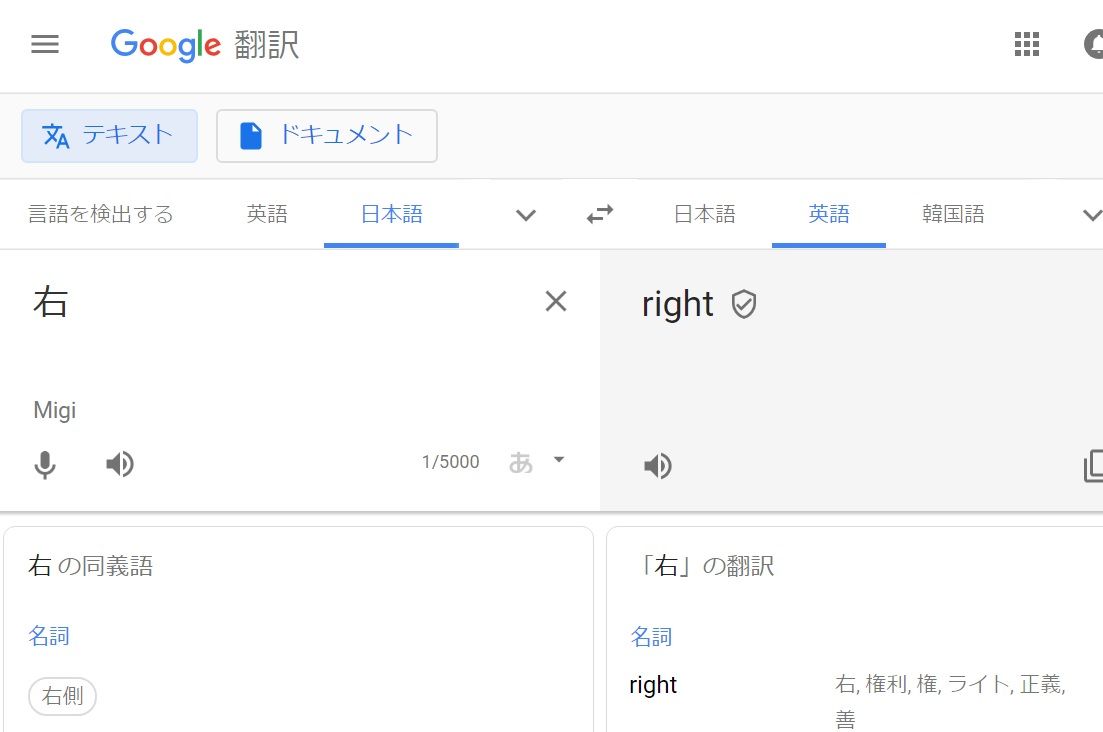Select the テキスト tab

coord(109,135)
